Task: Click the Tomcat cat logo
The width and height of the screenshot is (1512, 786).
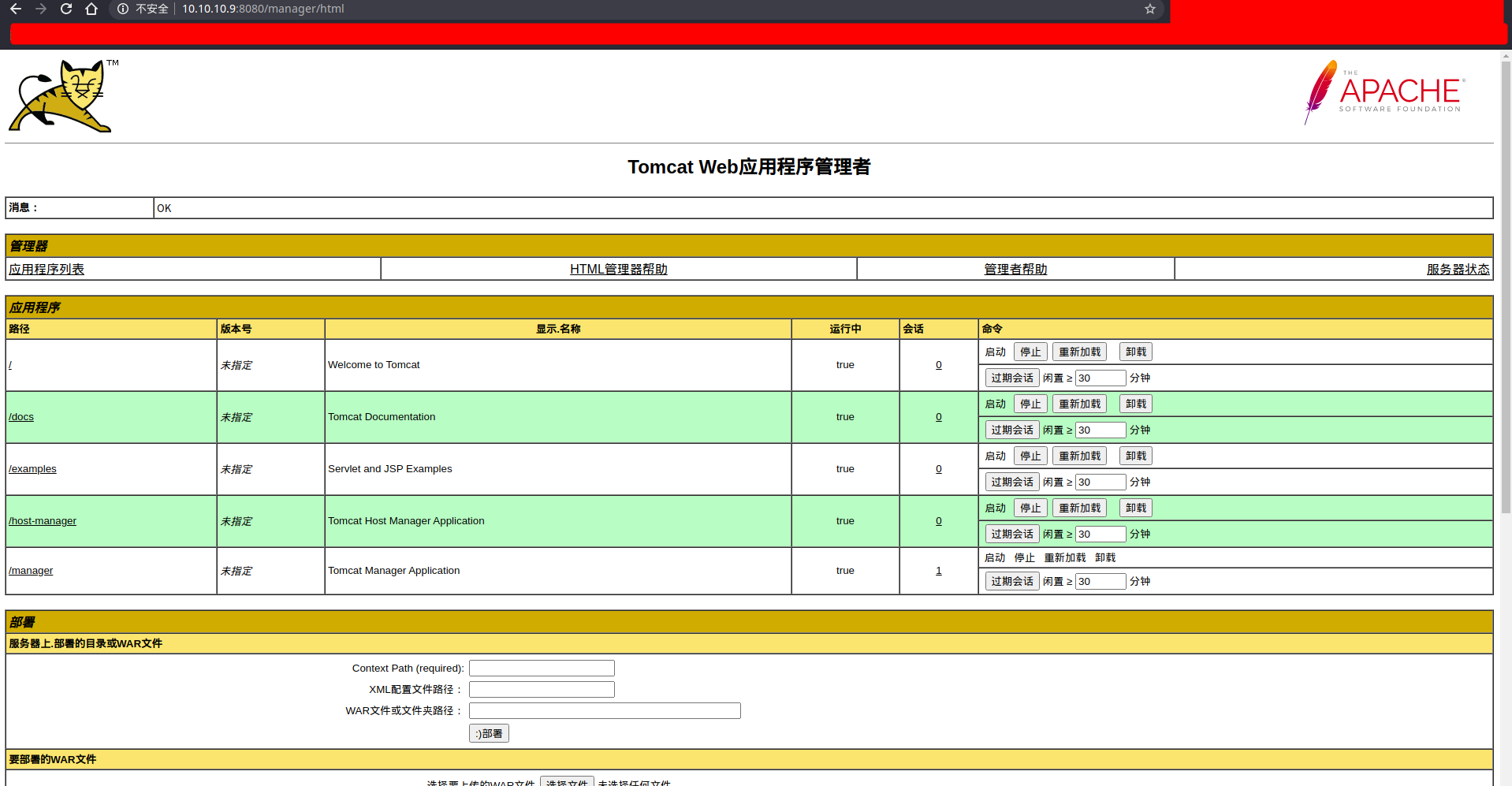Action: pos(63,95)
